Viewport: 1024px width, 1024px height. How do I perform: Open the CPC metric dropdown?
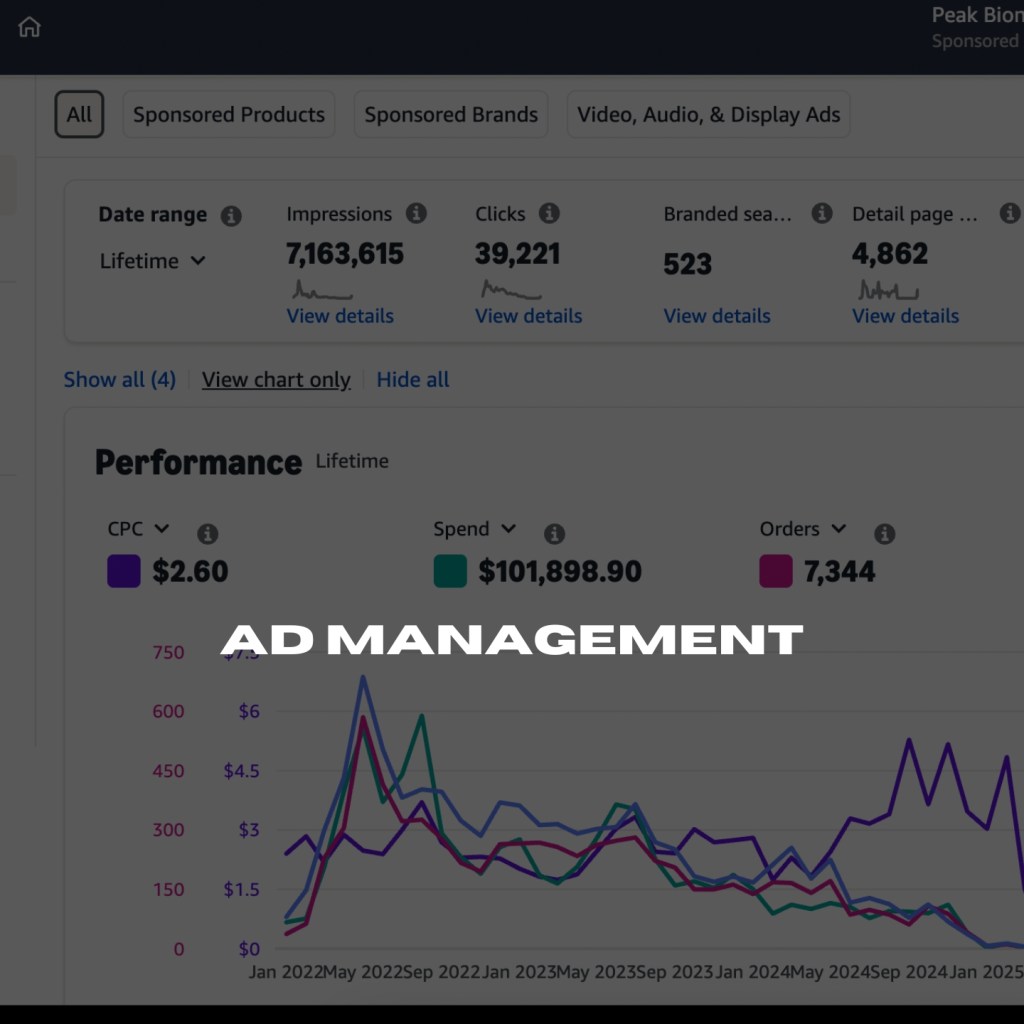(139, 529)
